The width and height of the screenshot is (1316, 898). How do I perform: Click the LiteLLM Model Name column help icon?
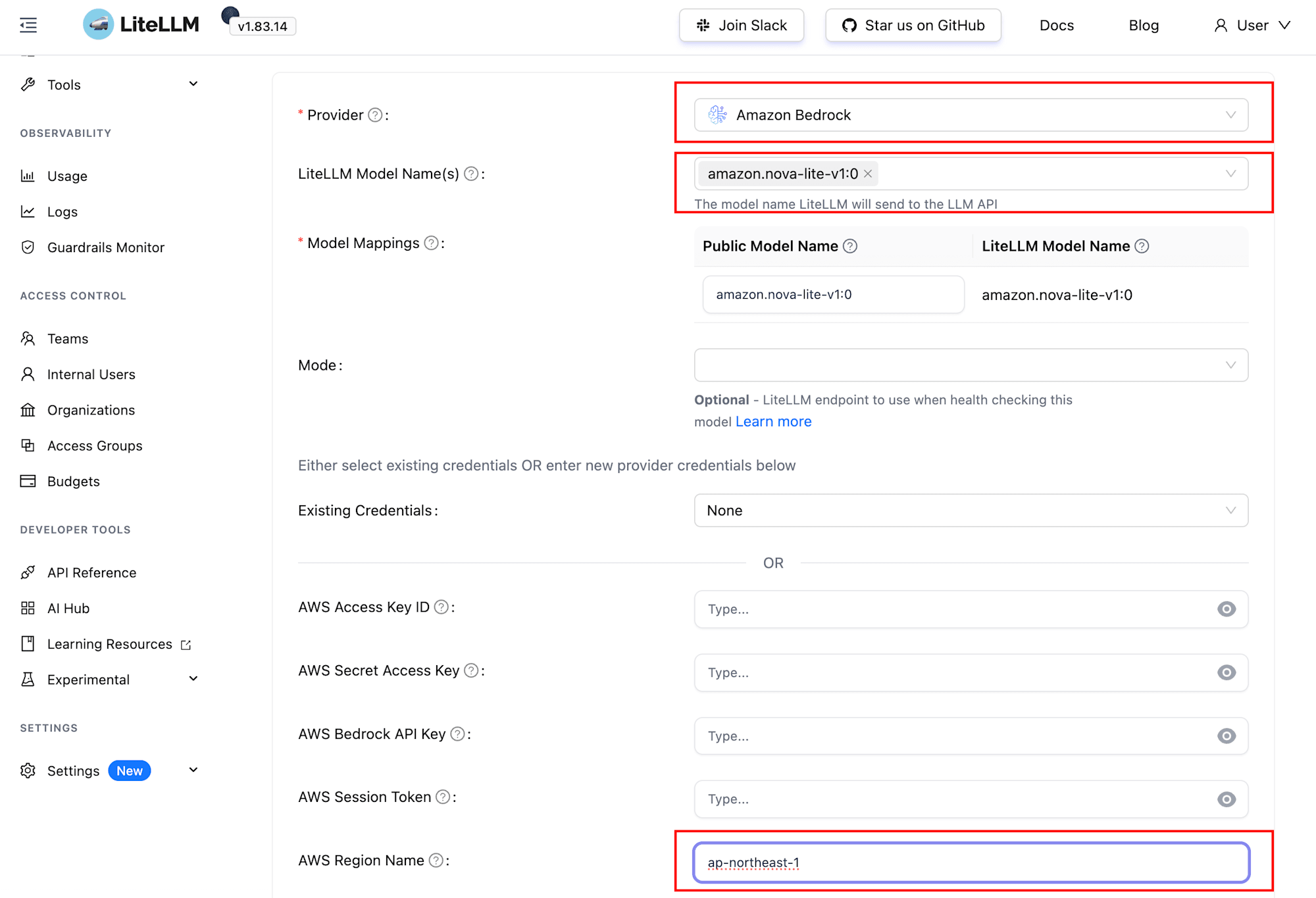point(1142,246)
